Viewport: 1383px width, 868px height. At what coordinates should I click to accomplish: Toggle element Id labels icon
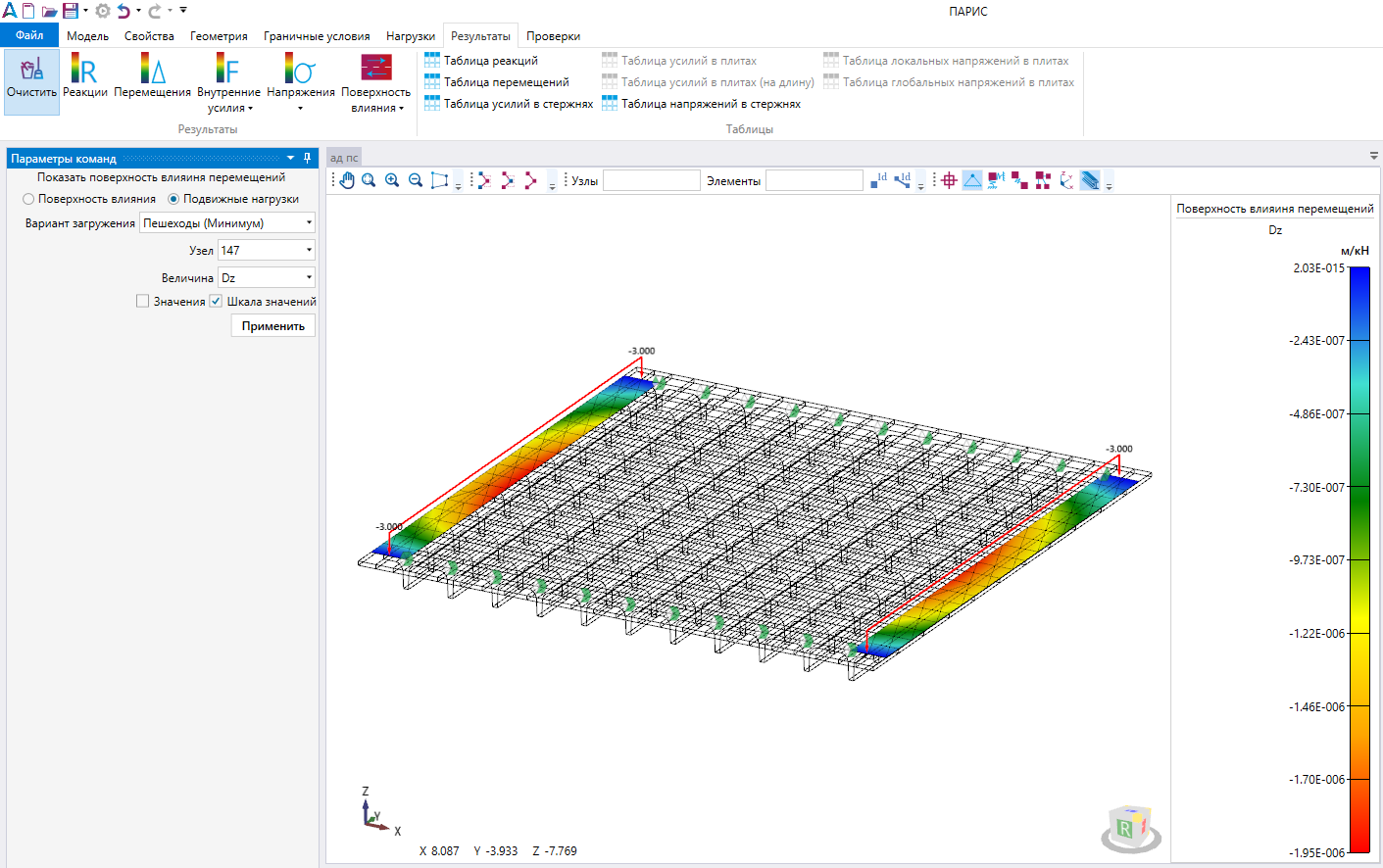coord(902,180)
